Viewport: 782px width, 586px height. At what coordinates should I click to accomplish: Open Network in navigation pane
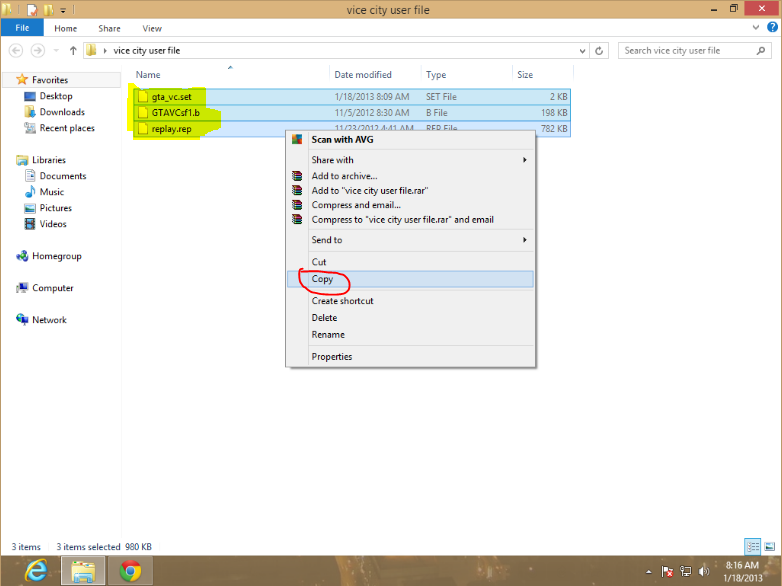click(49, 320)
